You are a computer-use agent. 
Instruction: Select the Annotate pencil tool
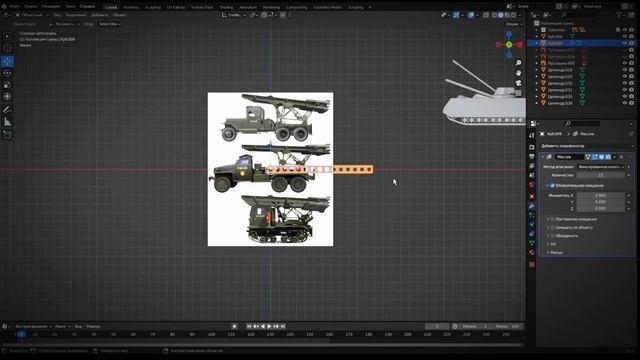[7, 109]
